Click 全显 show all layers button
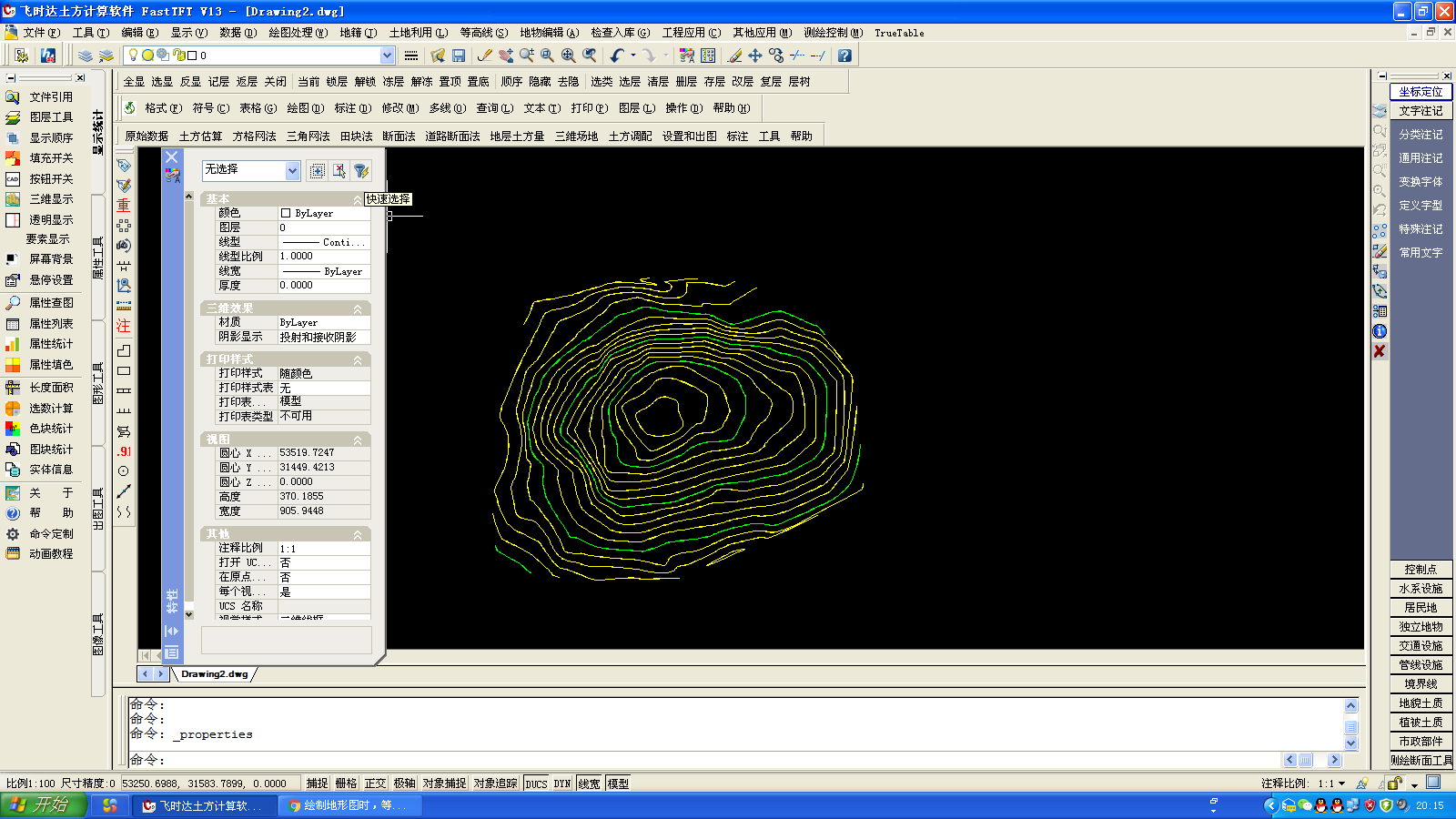 134,82
